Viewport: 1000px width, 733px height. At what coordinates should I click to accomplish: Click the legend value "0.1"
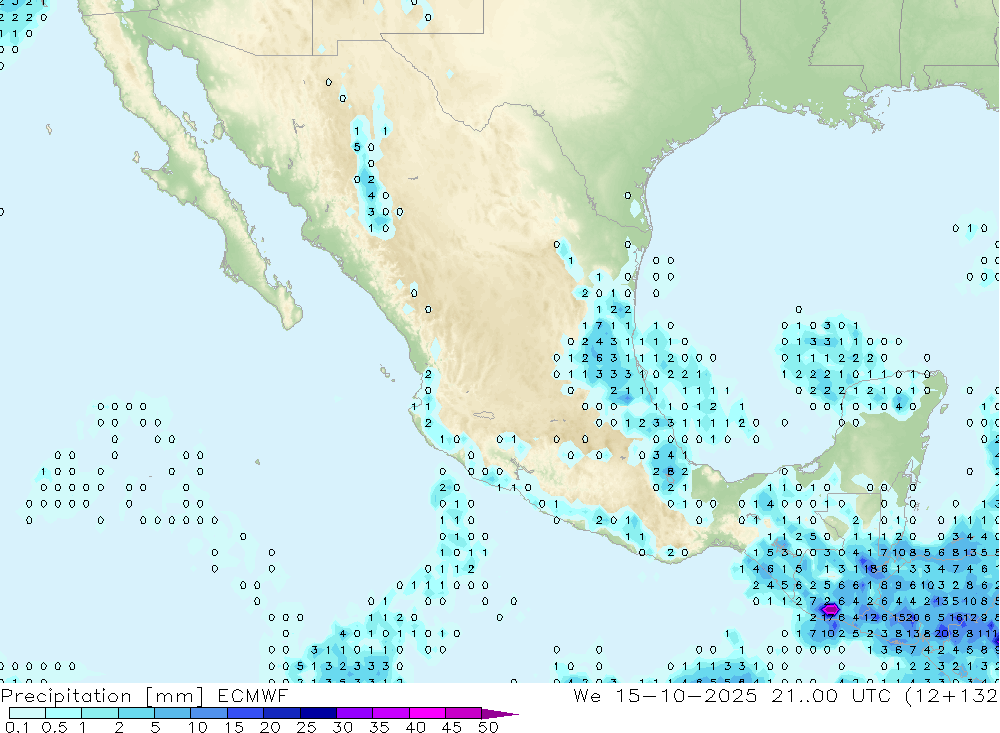tap(17, 727)
